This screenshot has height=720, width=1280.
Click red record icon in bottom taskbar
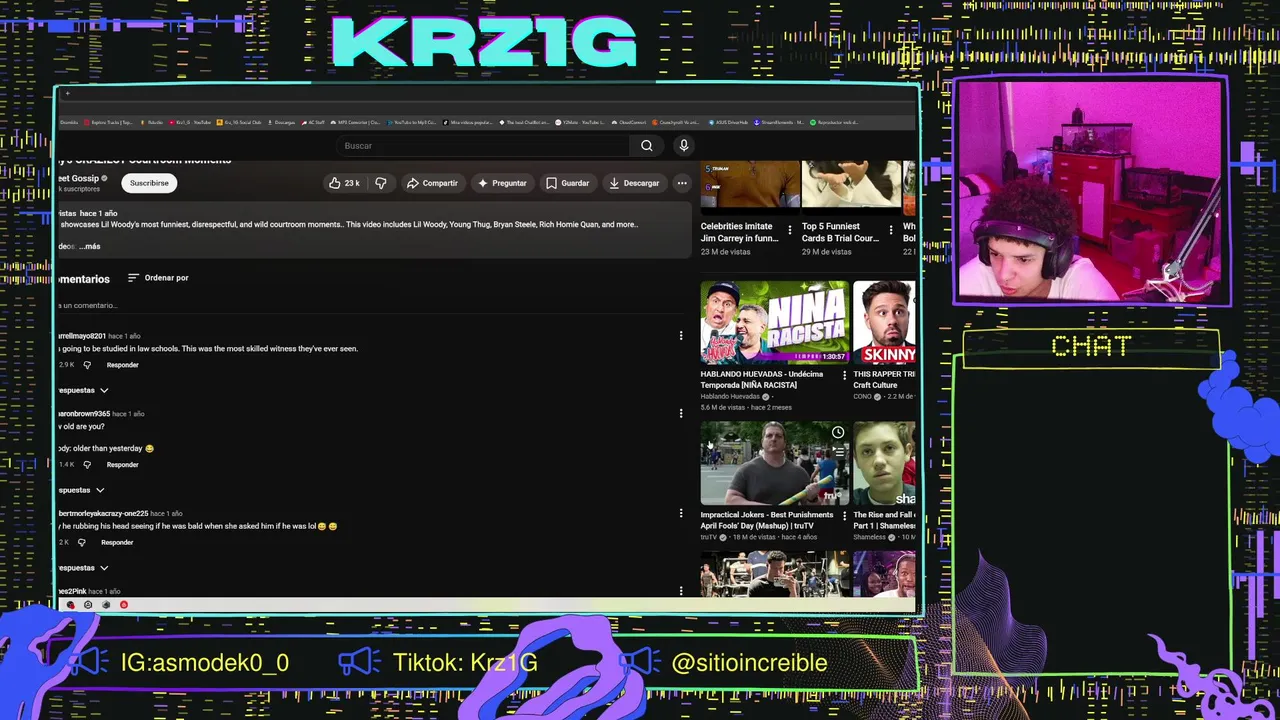point(124,604)
